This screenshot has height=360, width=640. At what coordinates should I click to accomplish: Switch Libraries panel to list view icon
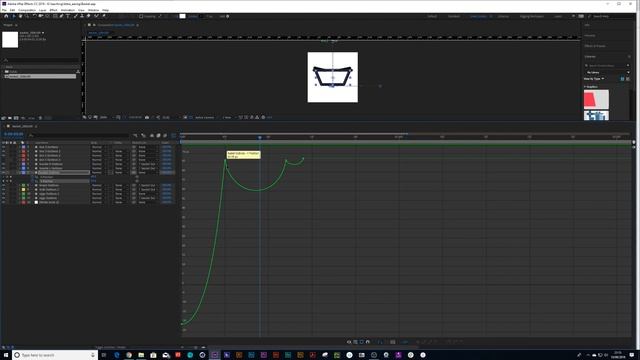[x=628, y=79]
